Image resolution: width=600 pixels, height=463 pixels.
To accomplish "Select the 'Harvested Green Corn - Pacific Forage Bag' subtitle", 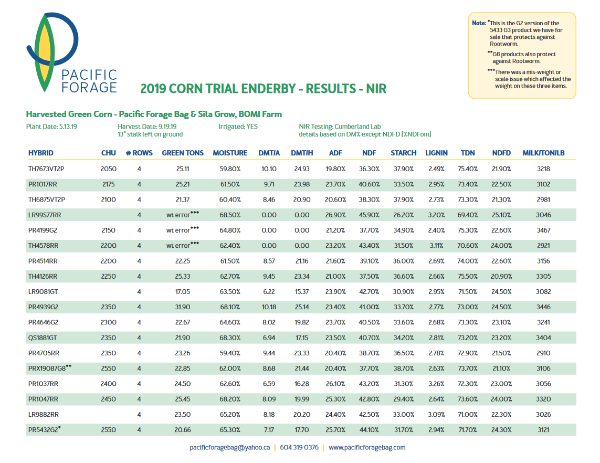I will 154,114.
